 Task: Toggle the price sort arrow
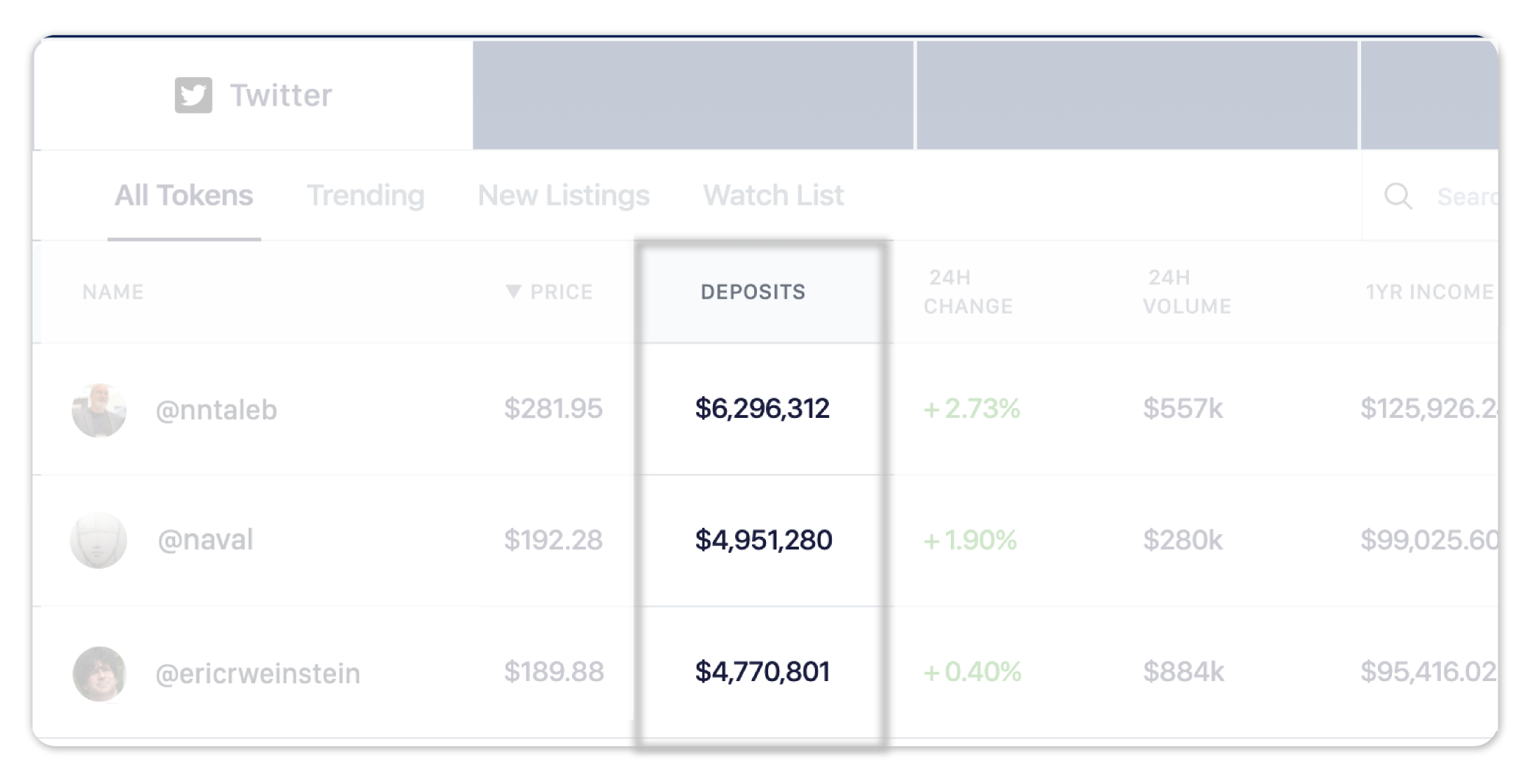[x=513, y=291]
